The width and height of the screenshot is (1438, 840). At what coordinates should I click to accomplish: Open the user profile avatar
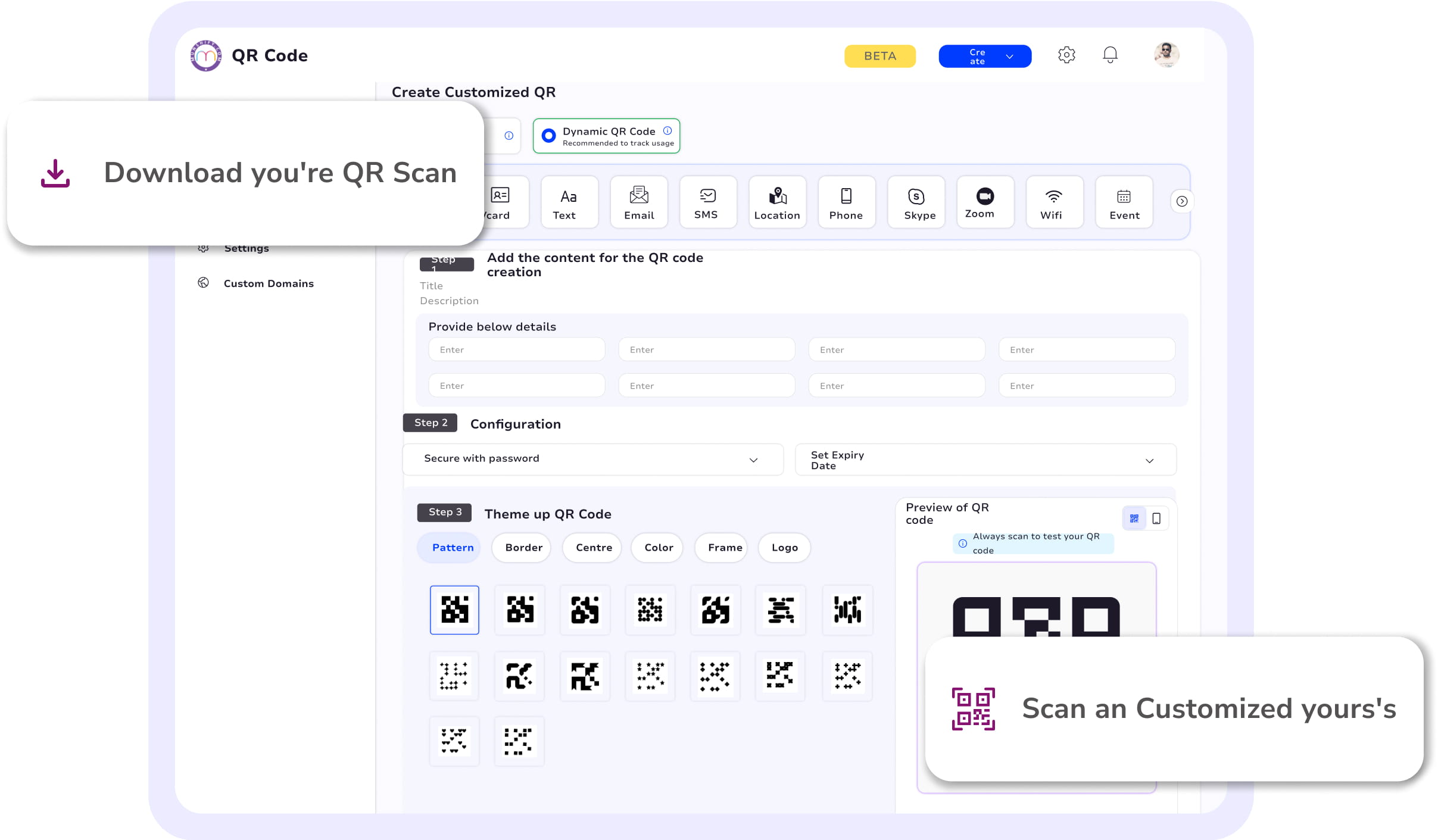1166,55
